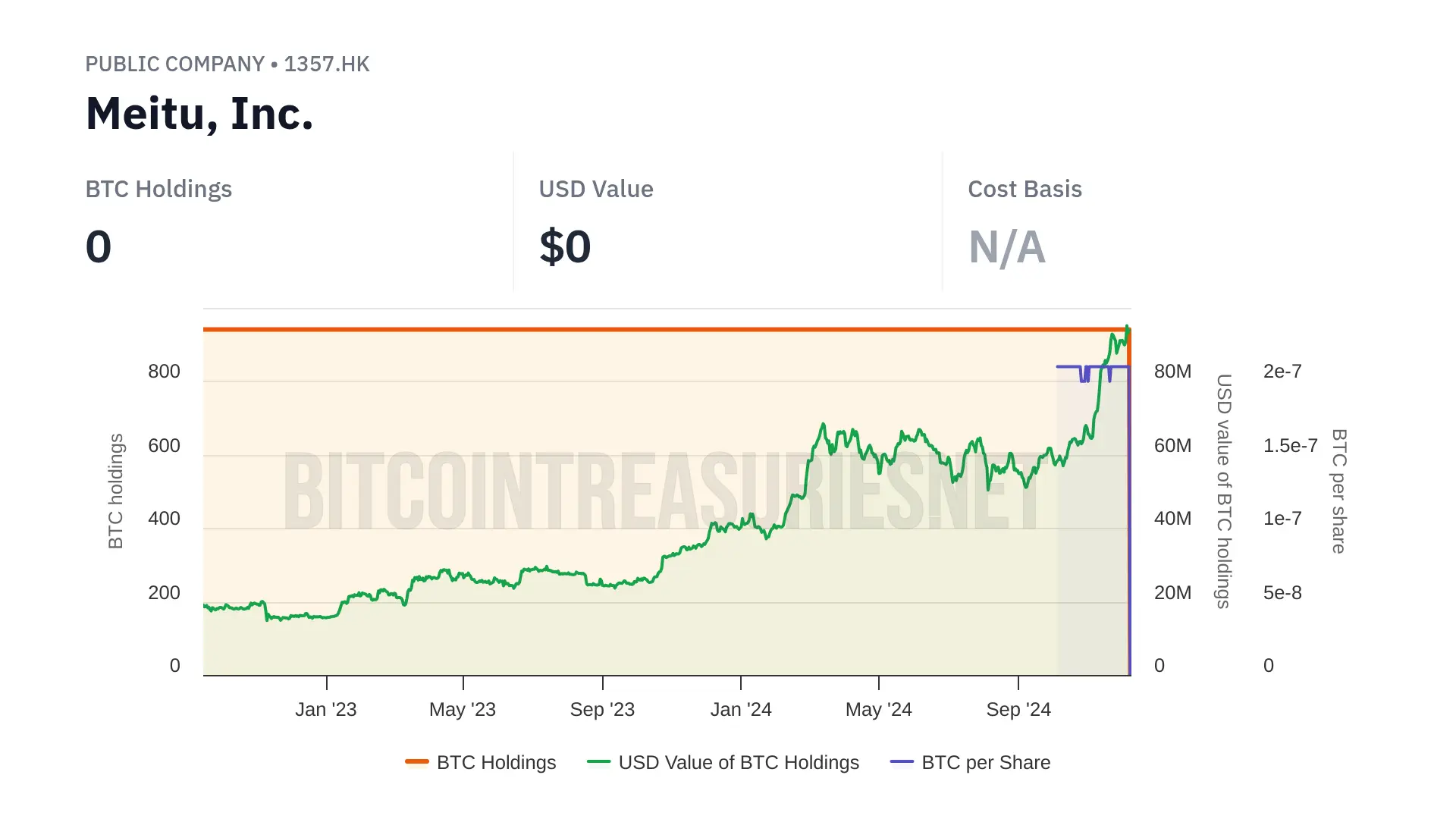The width and height of the screenshot is (1456, 819).
Task: Click the May '23 x-axis label
Action: point(463,710)
